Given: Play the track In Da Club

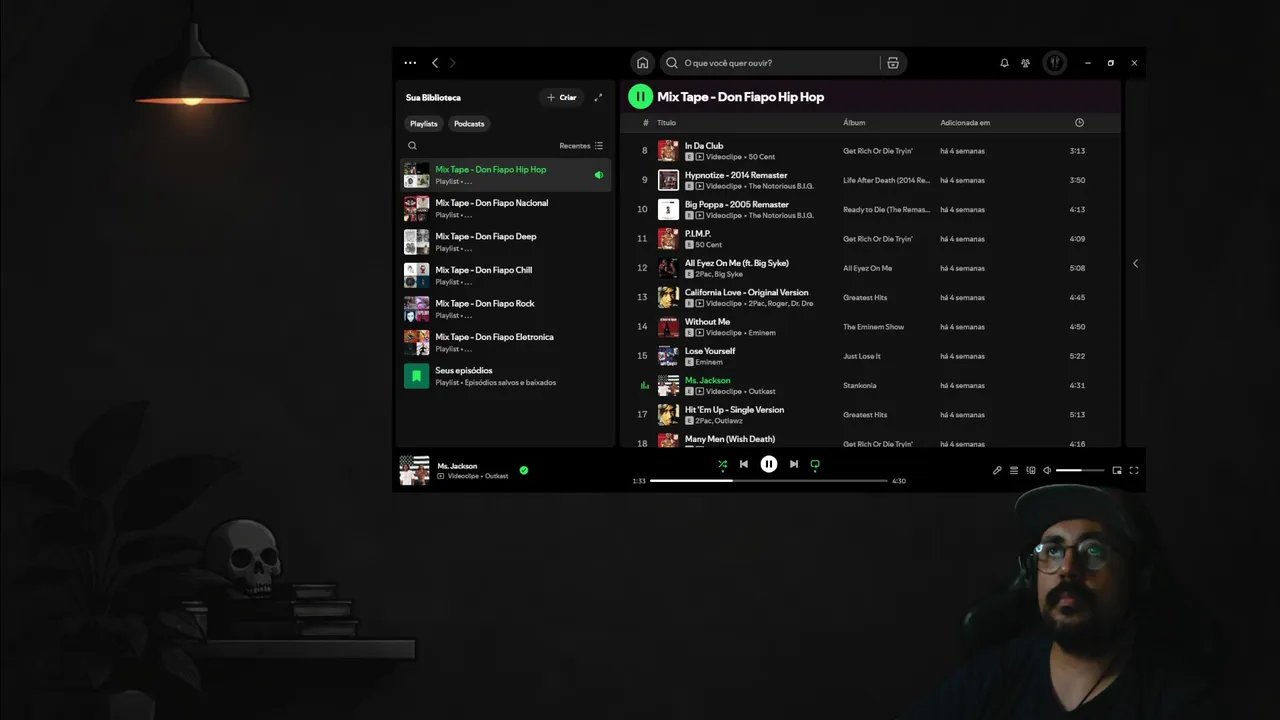Looking at the screenshot, I should pyautogui.click(x=704, y=146).
